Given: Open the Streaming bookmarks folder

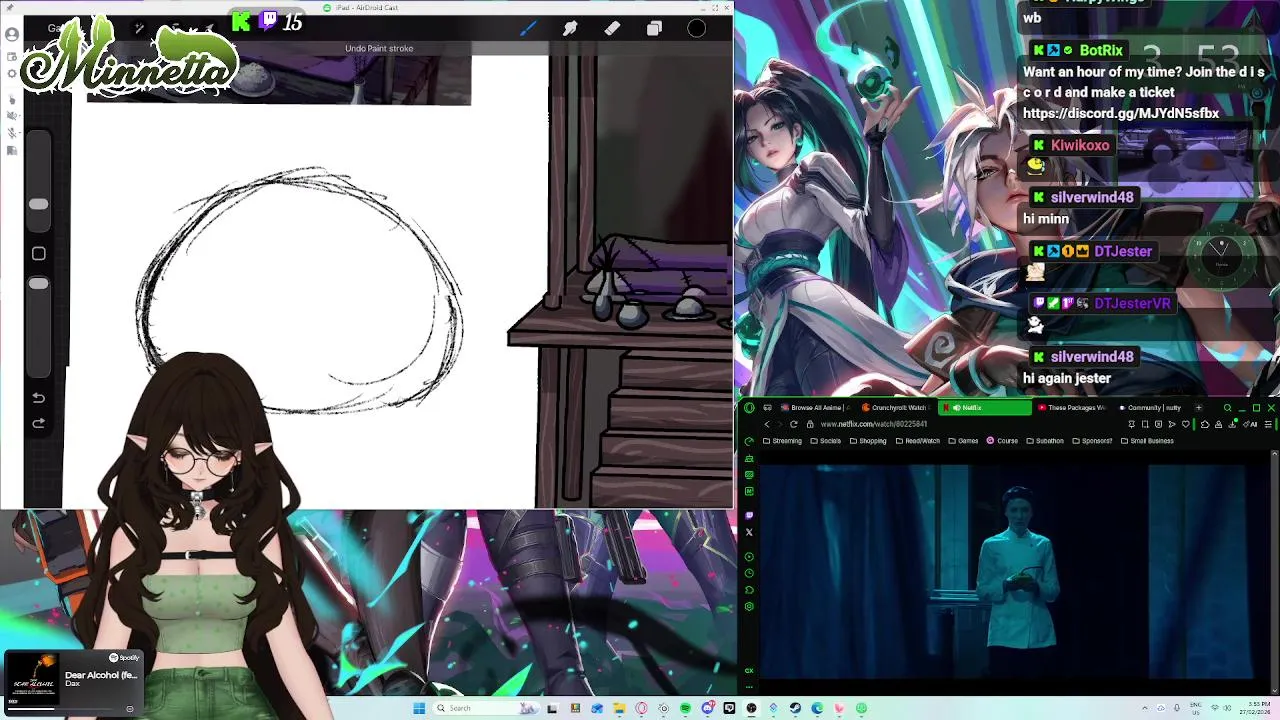Looking at the screenshot, I should [782, 441].
